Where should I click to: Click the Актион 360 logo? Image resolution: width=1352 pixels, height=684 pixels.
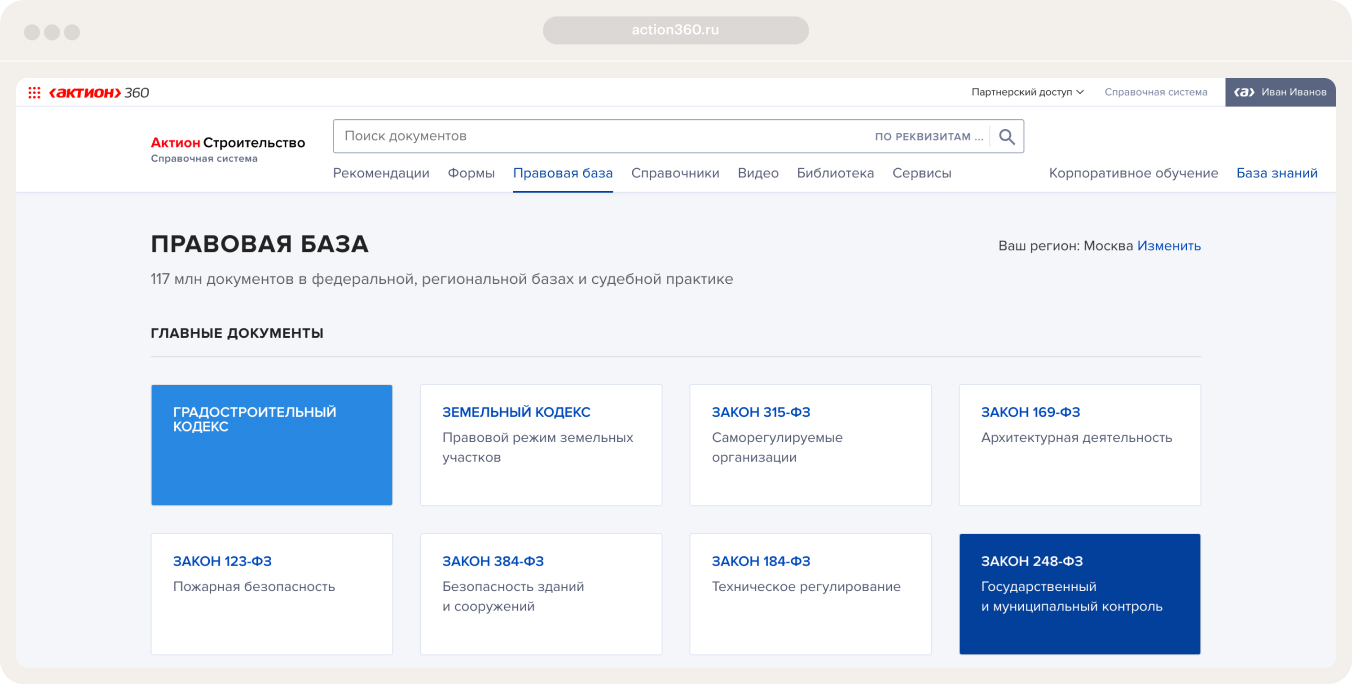pos(99,93)
